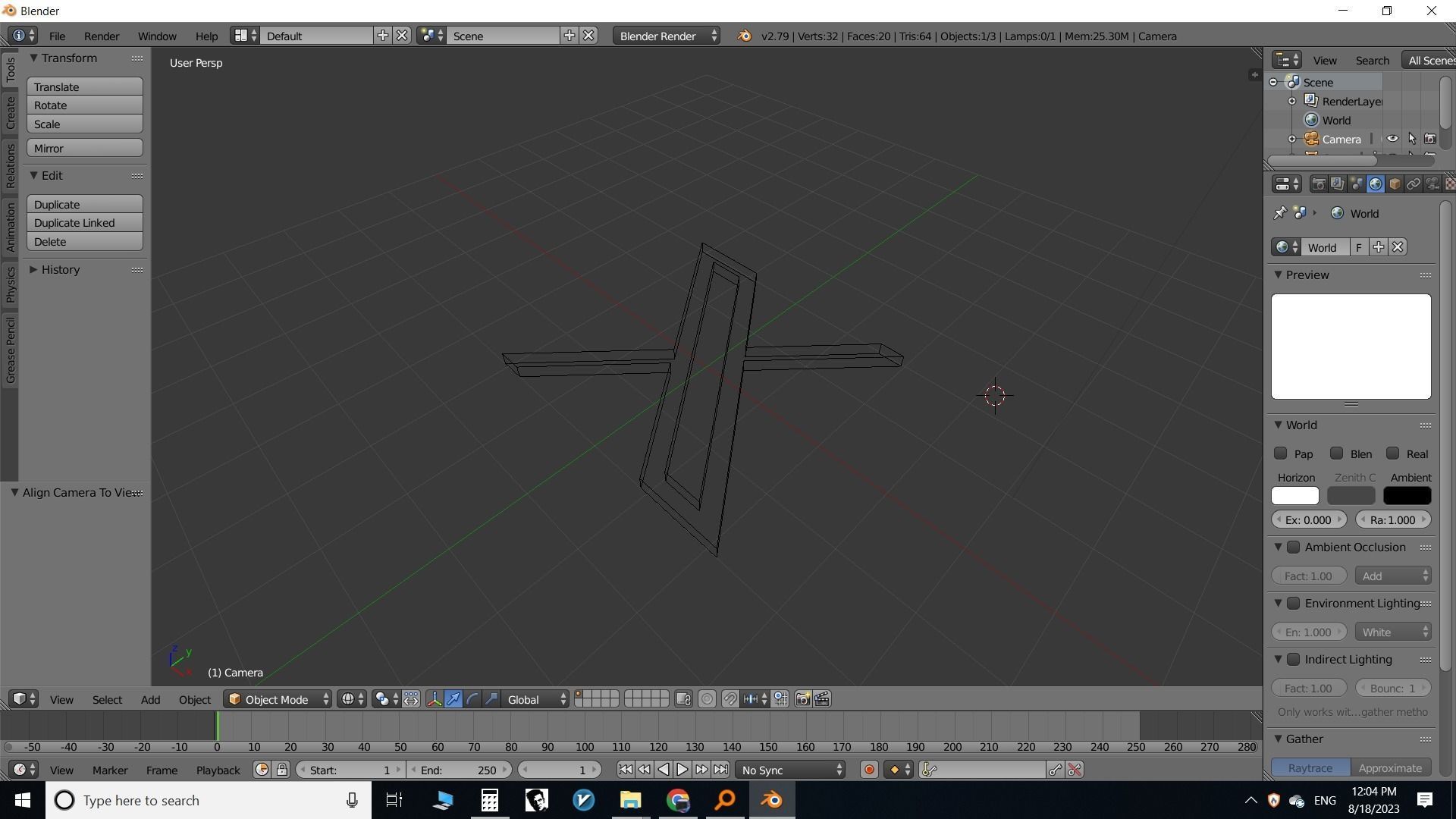Click the OpenGL render animation clapper icon
This screenshot has height=819, width=1456.
pos(822,699)
